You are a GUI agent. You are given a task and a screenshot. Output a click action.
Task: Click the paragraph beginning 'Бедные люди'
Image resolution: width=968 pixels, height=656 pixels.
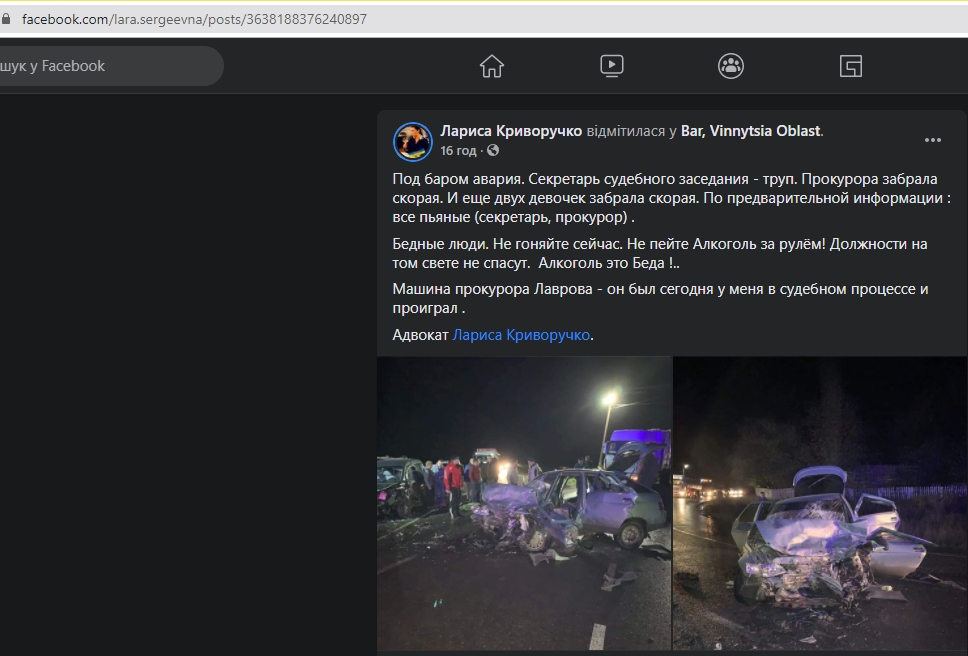(x=660, y=254)
